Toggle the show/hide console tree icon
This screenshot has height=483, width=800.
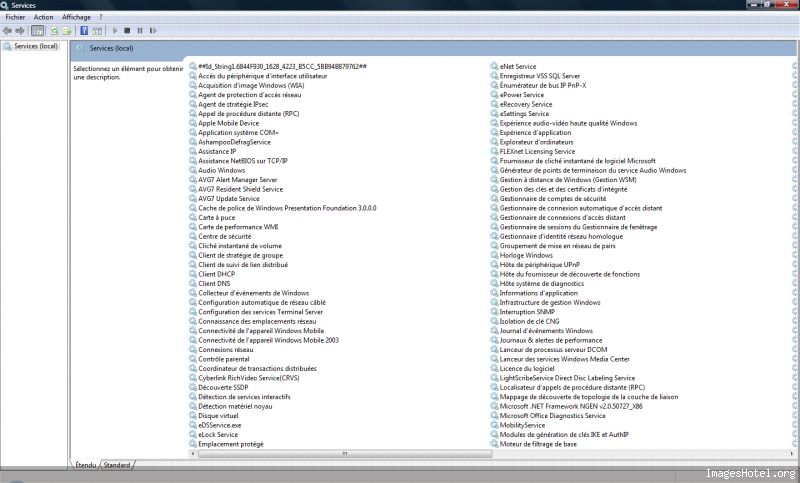(x=37, y=31)
